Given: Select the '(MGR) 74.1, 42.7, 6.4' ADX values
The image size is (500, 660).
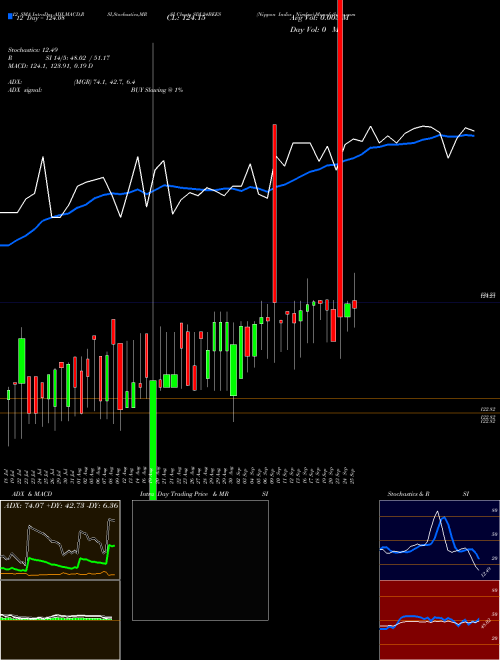Looking at the screenshot, I should coord(104,82).
